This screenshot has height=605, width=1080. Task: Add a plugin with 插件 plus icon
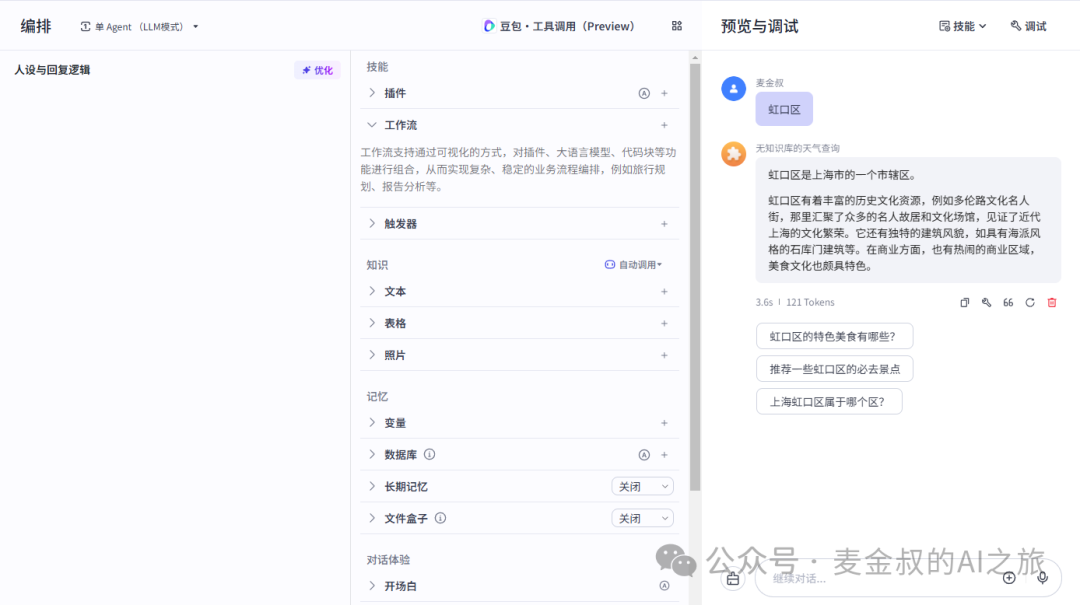(x=664, y=93)
